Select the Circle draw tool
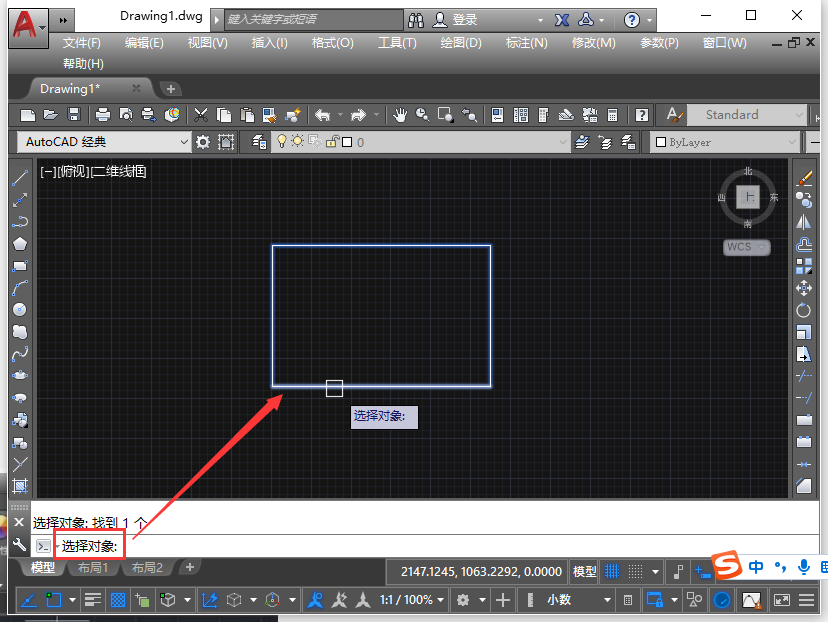 pos(20,310)
